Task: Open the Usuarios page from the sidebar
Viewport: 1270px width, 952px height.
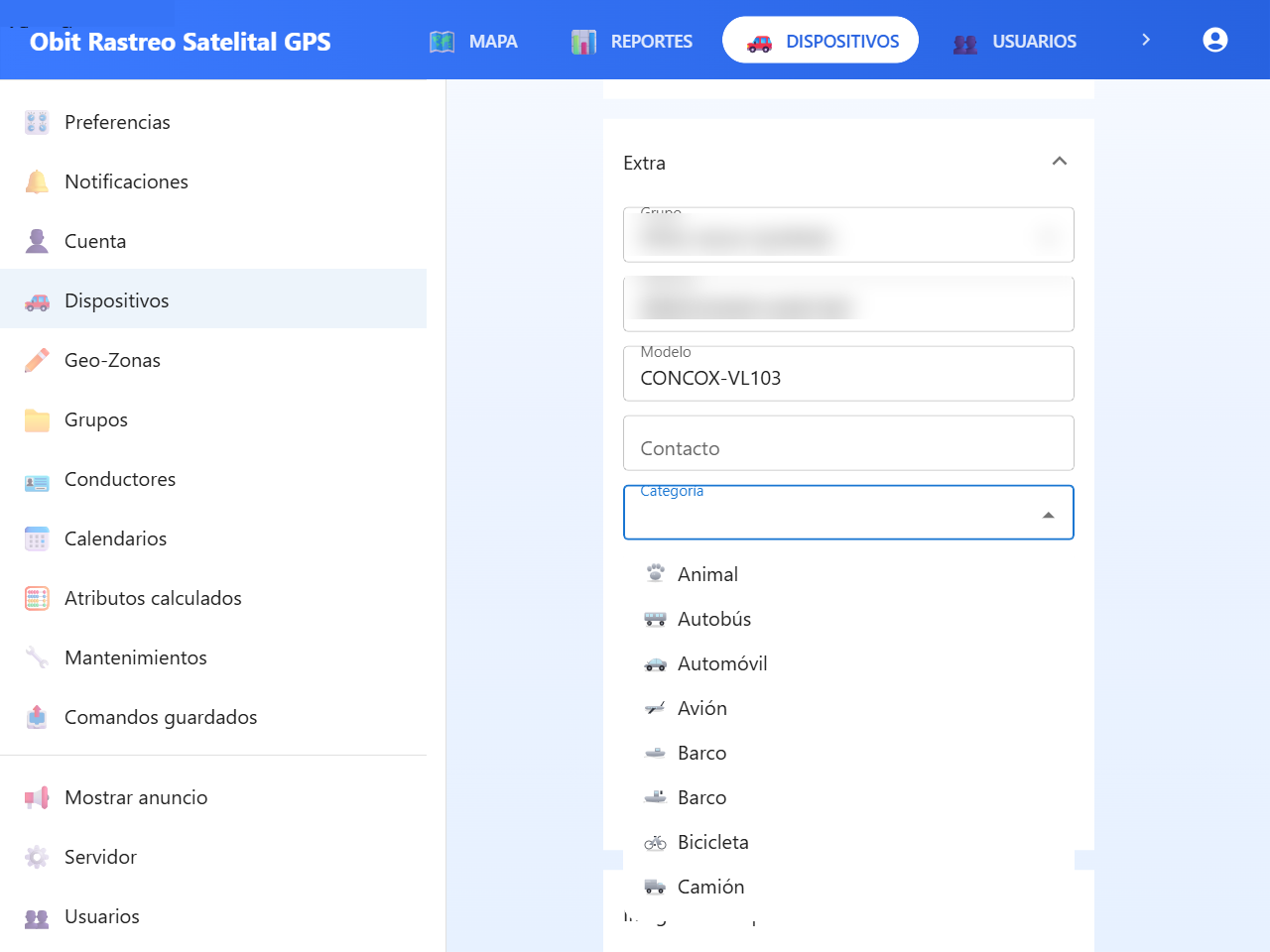Action: 213,916
